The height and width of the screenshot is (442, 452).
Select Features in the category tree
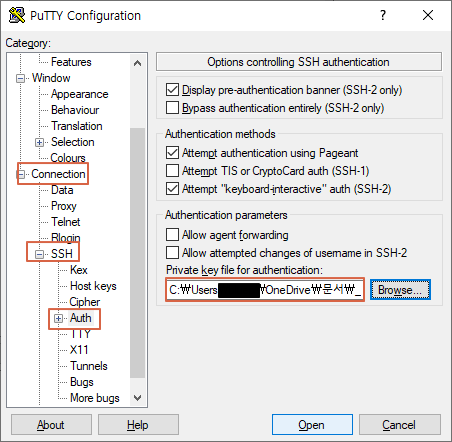[x=71, y=62]
